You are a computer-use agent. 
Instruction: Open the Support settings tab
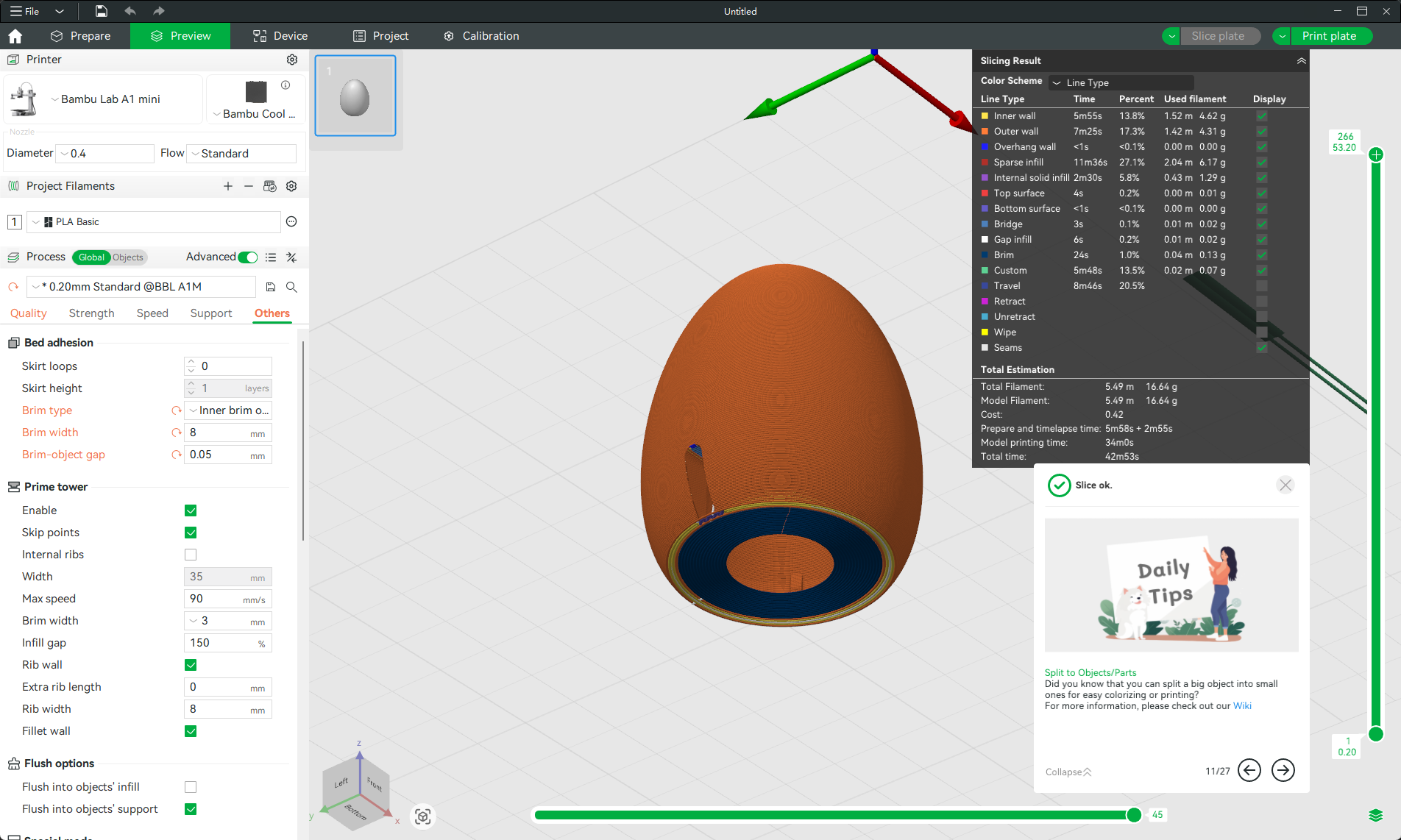(x=210, y=313)
